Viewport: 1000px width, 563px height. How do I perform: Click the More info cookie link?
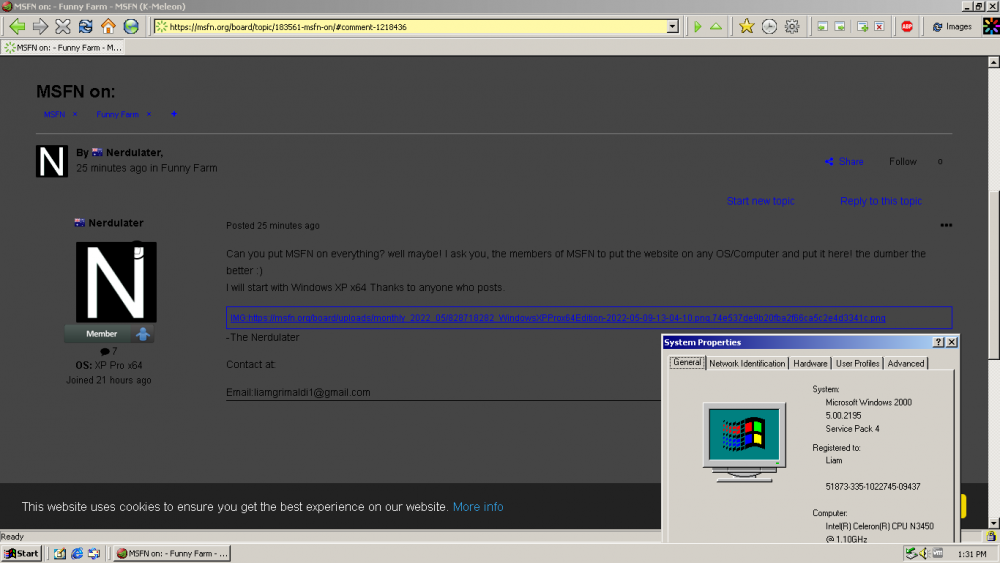(x=478, y=507)
